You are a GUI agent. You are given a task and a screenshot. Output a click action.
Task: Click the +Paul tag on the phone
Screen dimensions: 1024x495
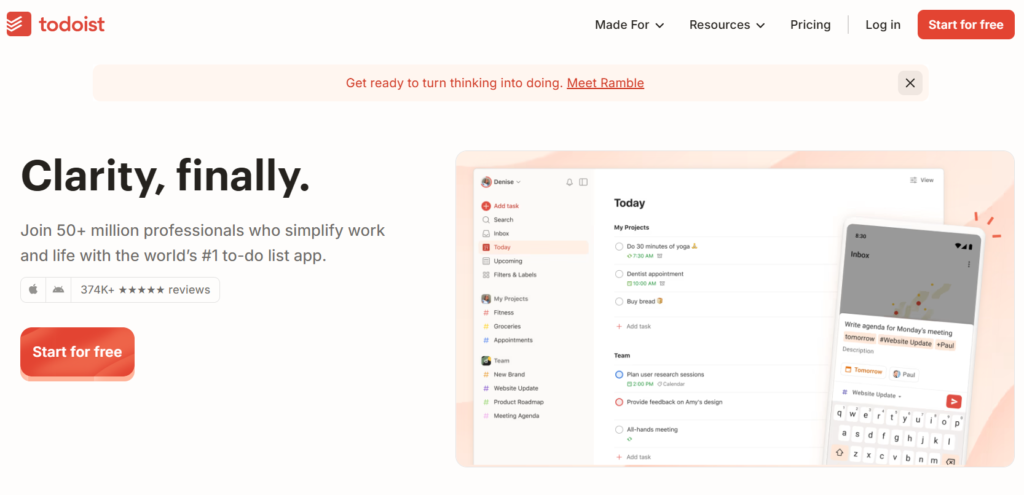pyautogui.click(x=944, y=344)
